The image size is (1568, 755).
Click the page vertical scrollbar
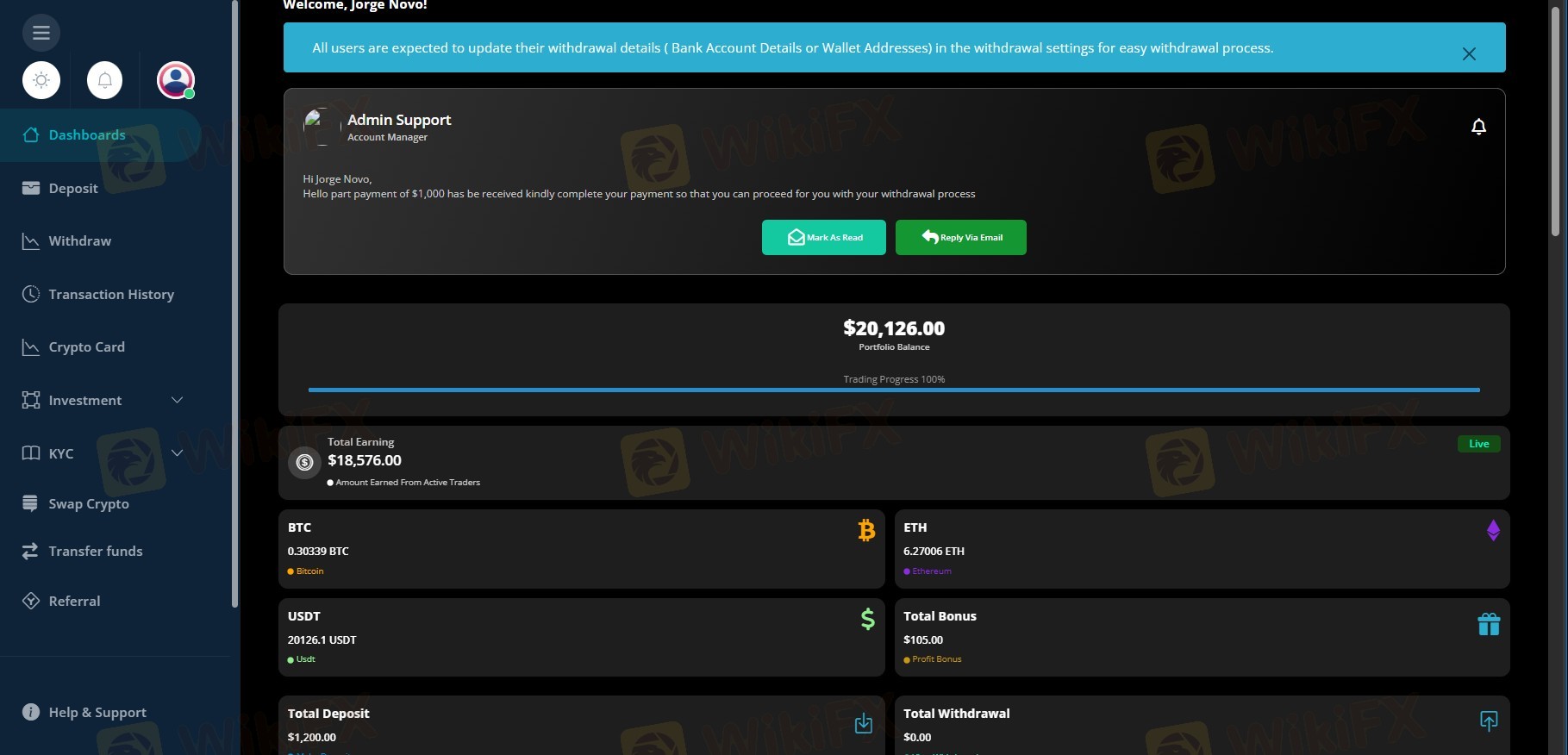(1555, 121)
